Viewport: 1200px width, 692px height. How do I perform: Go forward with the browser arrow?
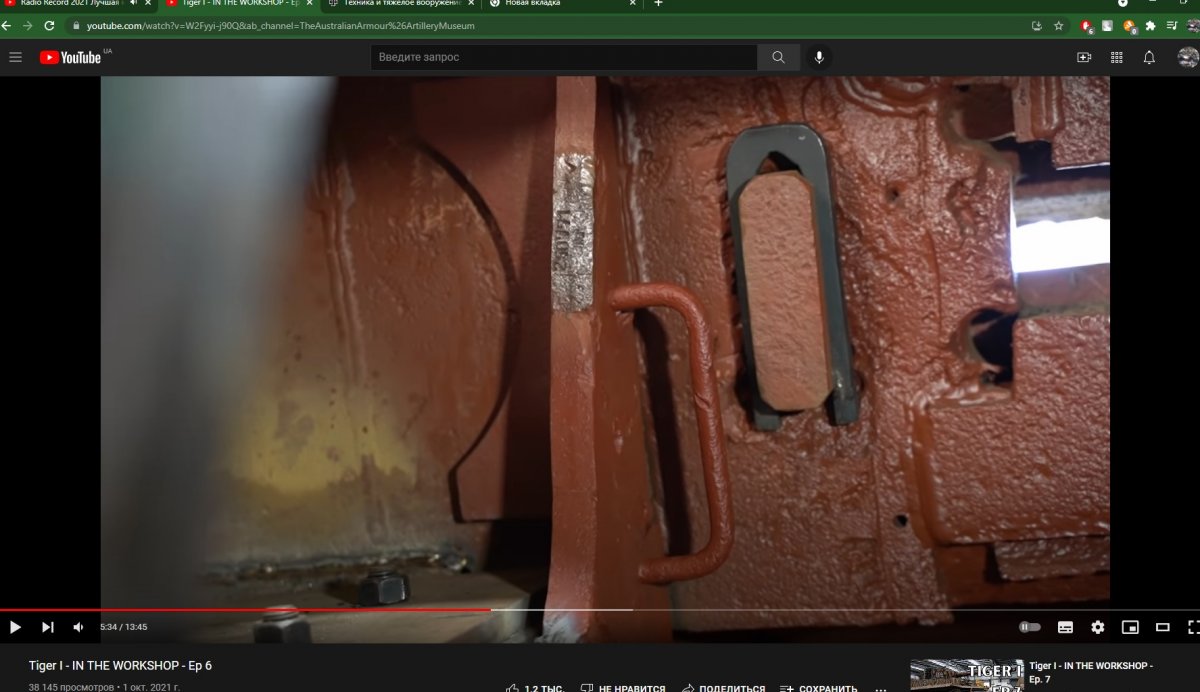(28, 25)
